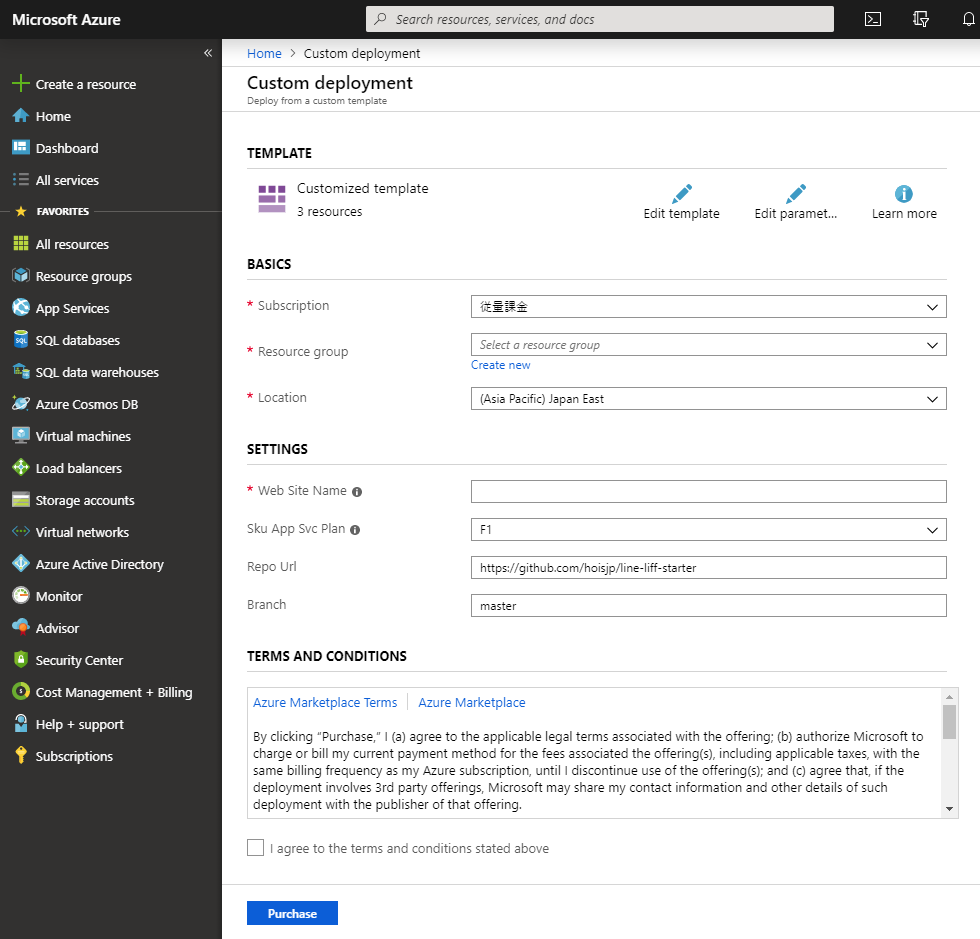Open All services list icon
Image resolution: width=980 pixels, height=939 pixels.
coord(21,180)
